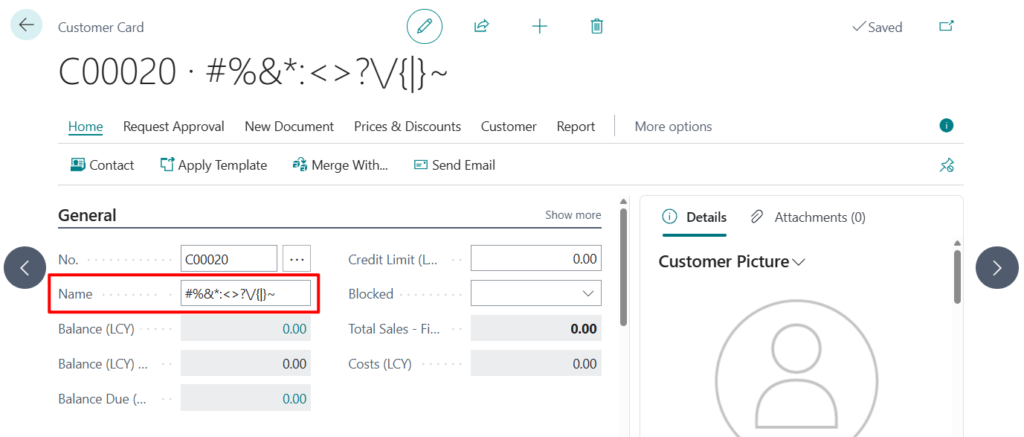Expand the Customer Picture chevron
The image size is (1024, 437).
tap(798, 262)
